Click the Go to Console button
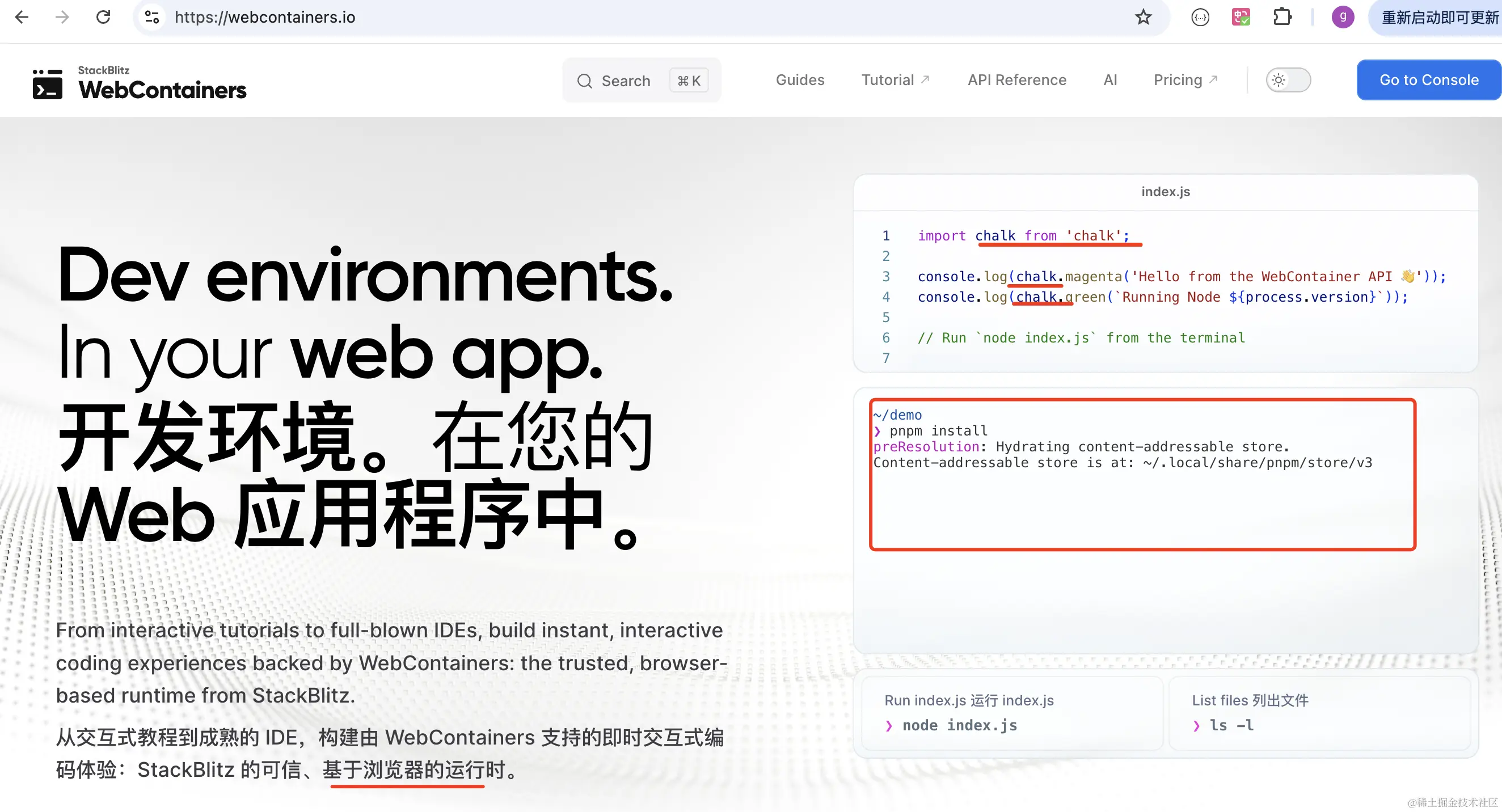This screenshot has height=812, width=1502. (1428, 80)
